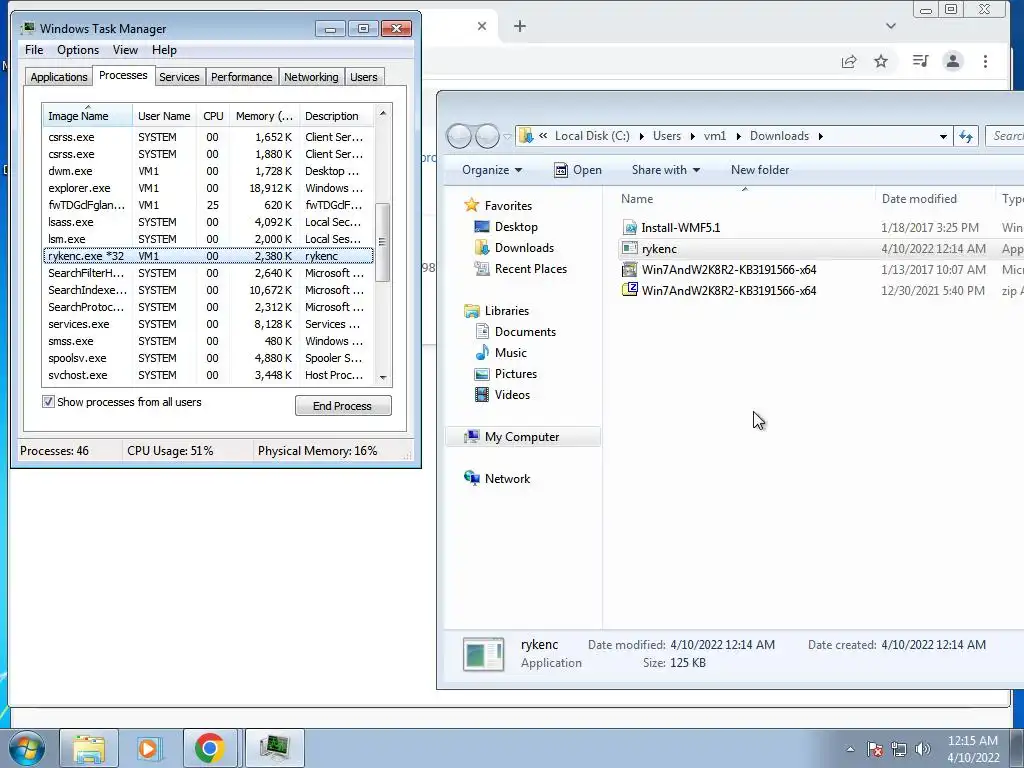Click the Action Center flag tray icon
This screenshot has height=768, width=1024.
(874, 748)
